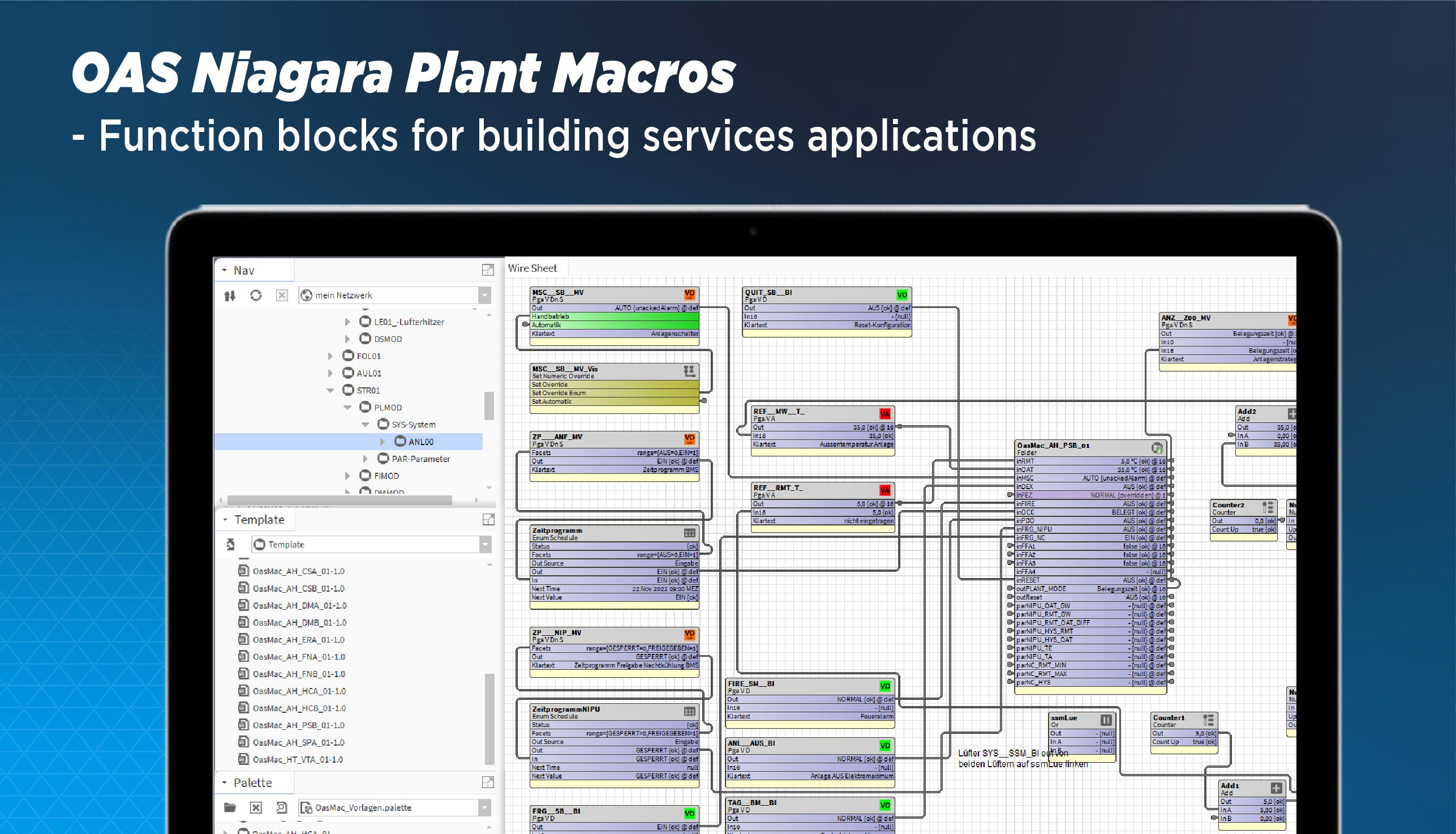This screenshot has width=1456, height=834.
Task: Select the ANL00 tree item
Action: click(x=421, y=442)
